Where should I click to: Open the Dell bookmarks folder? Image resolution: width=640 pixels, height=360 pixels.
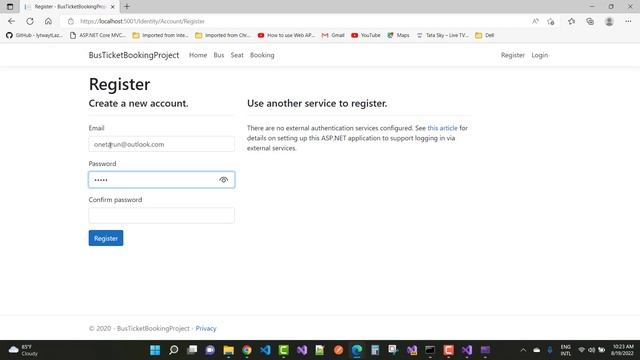[485, 35]
